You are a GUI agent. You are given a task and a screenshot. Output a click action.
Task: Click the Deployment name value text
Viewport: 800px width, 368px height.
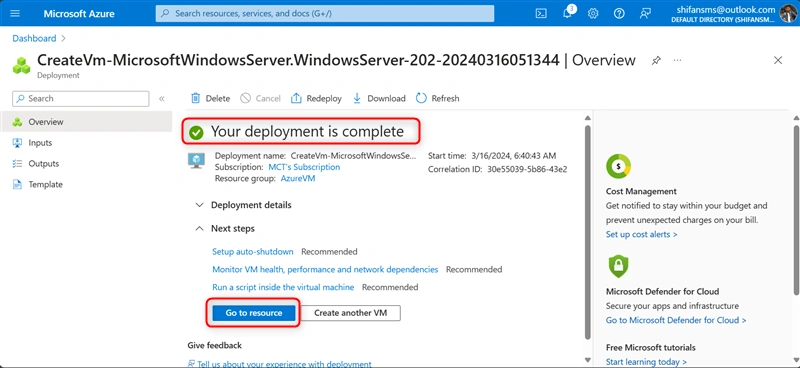tap(354, 156)
